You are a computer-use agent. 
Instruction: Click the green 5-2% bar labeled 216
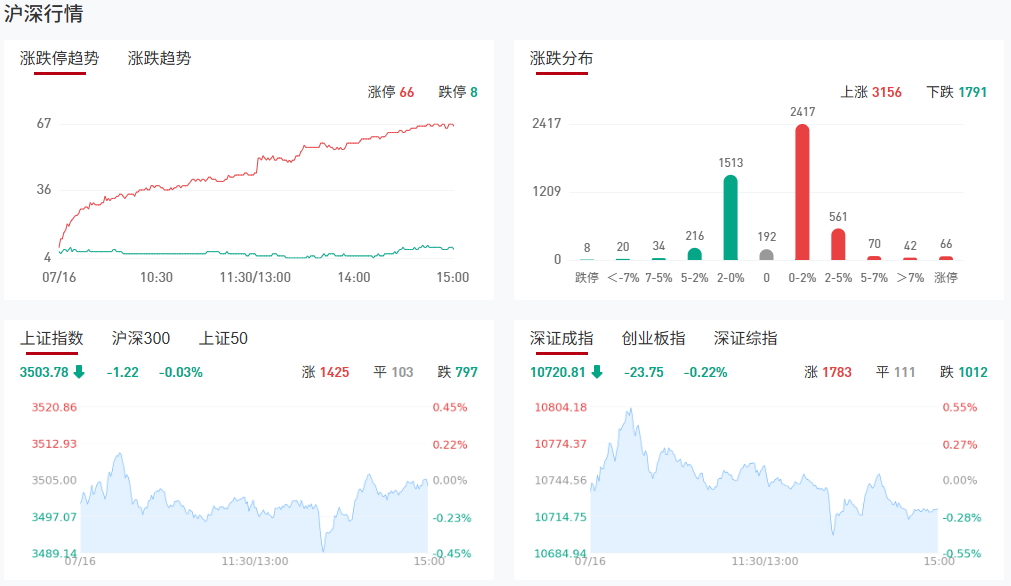pos(694,254)
